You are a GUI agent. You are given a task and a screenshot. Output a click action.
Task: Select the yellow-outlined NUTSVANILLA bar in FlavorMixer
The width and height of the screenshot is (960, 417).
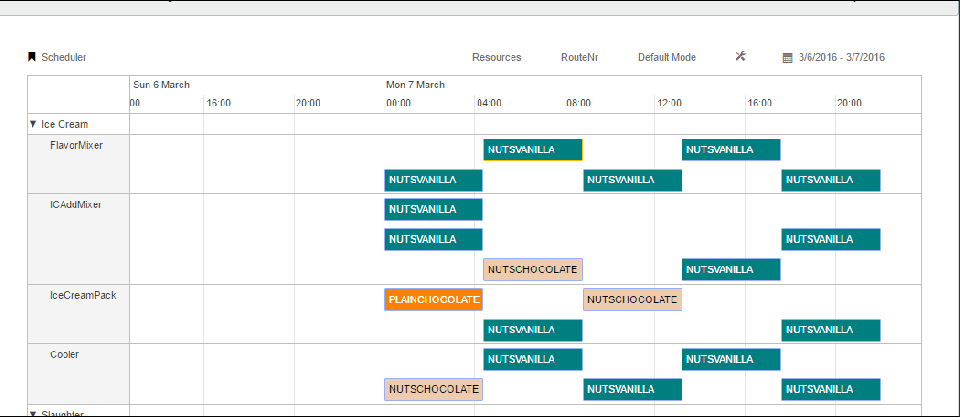532,150
